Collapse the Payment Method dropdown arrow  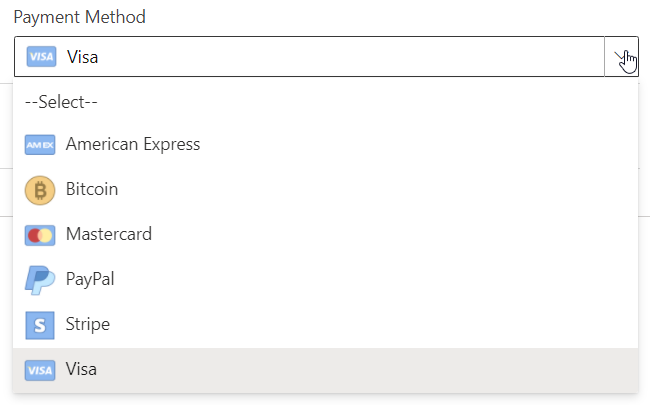pyautogui.click(x=621, y=56)
